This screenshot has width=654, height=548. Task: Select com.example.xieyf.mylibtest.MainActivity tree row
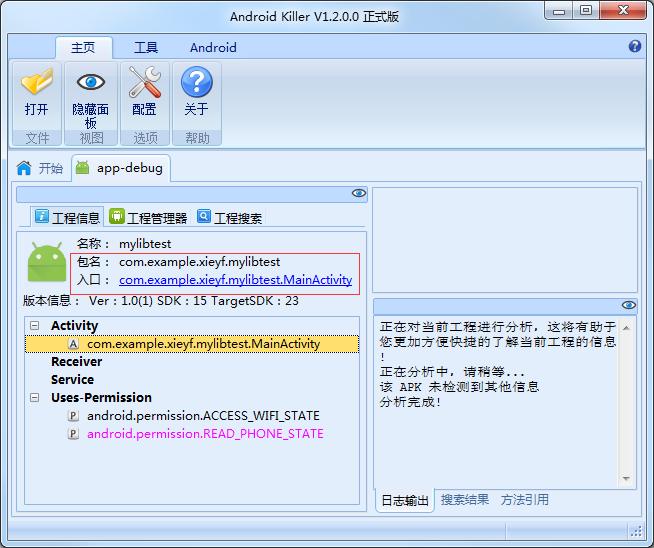(192, 344)
